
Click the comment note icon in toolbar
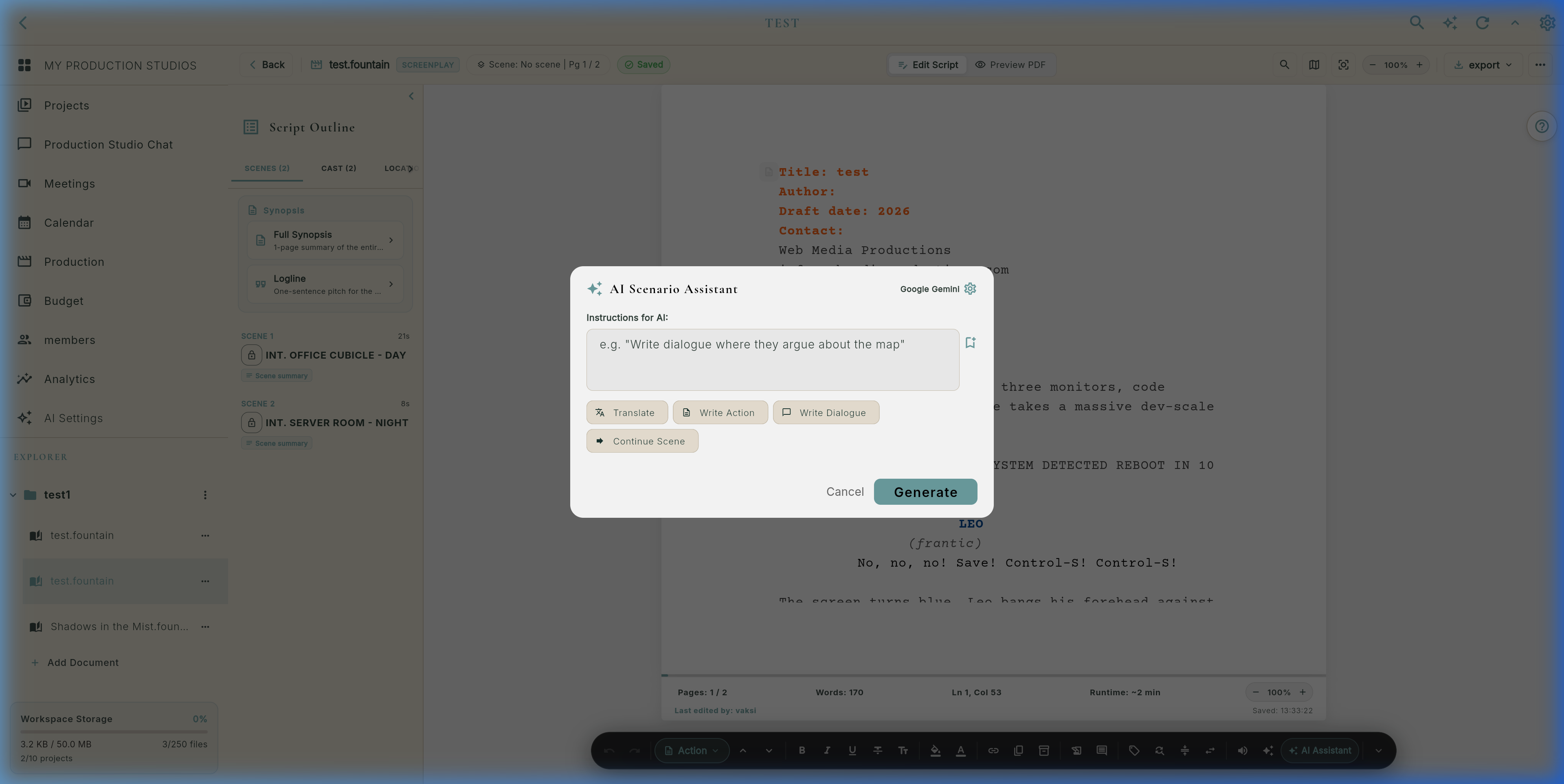pyautogui.click(x=1101, y=751)
